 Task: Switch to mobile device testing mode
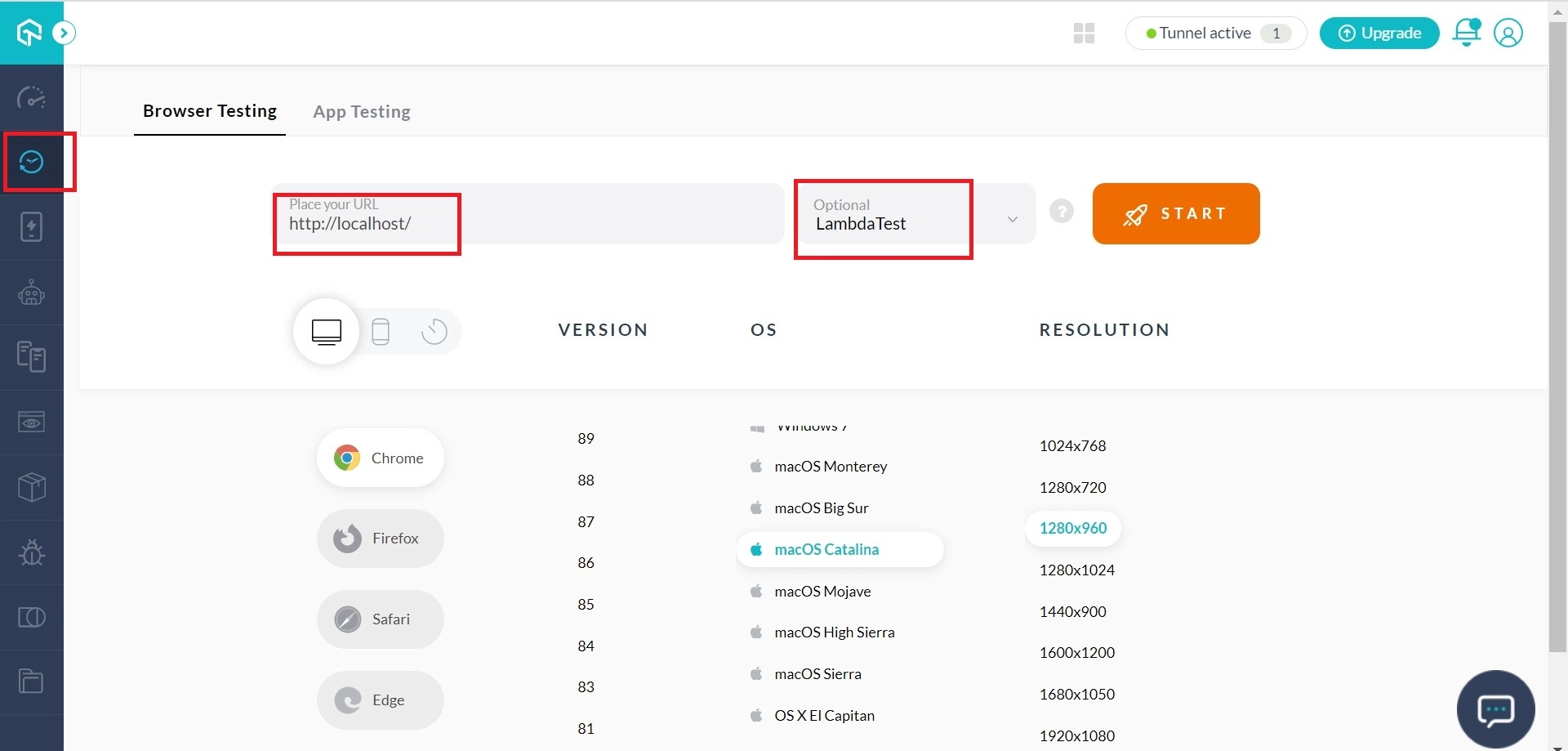[x=381, y=331]
